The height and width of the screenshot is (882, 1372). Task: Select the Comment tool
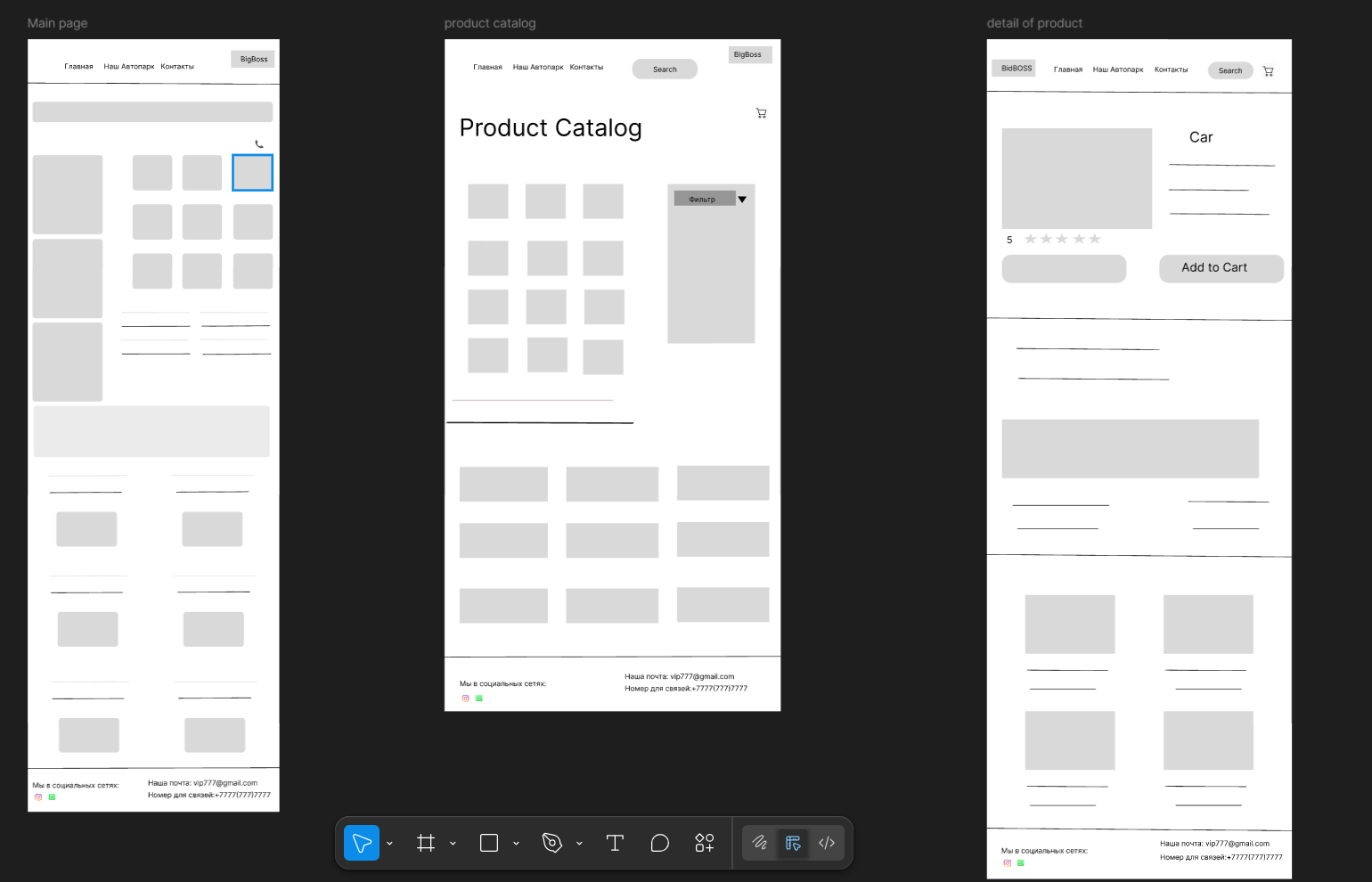[659, 843]
